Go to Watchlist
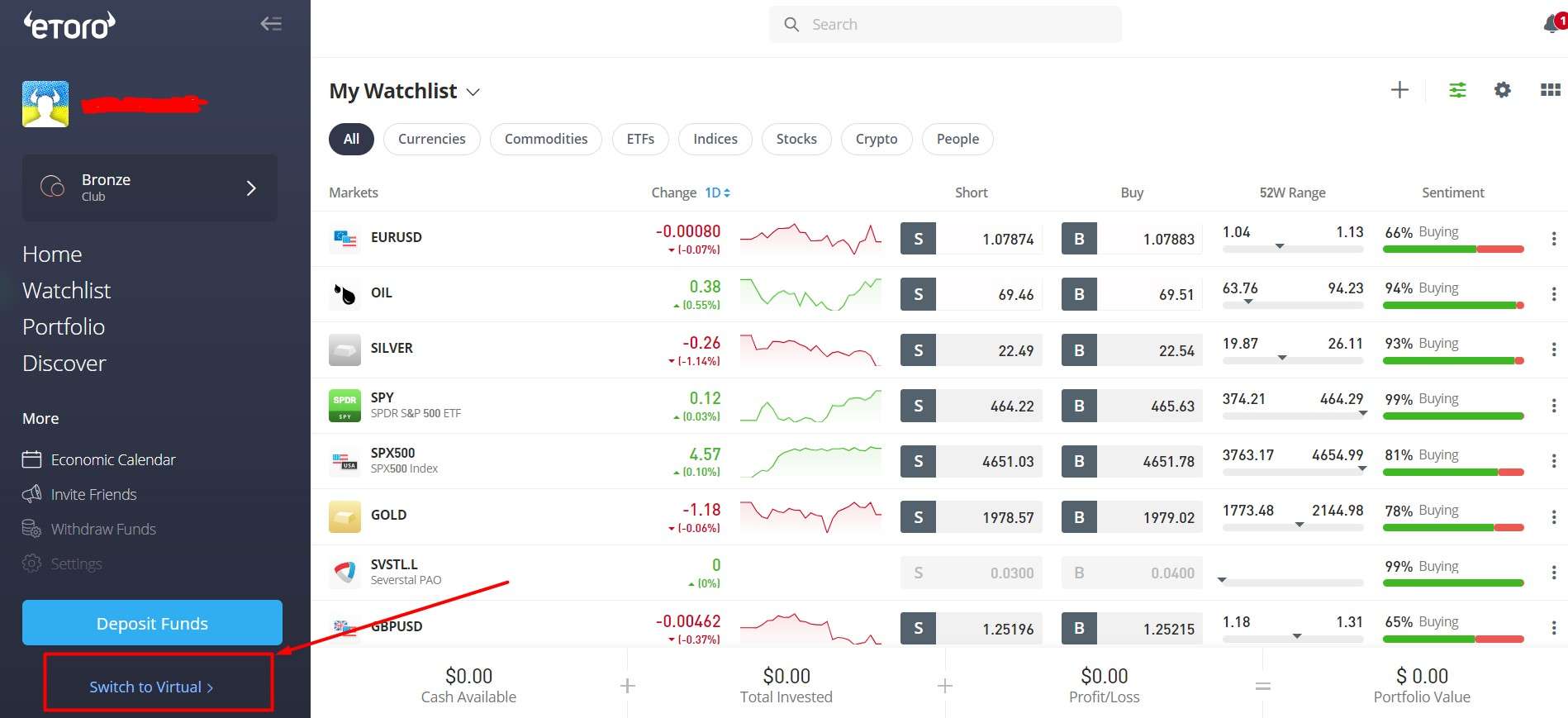This screenshot has height=718, width=1568. pos(66,291)
